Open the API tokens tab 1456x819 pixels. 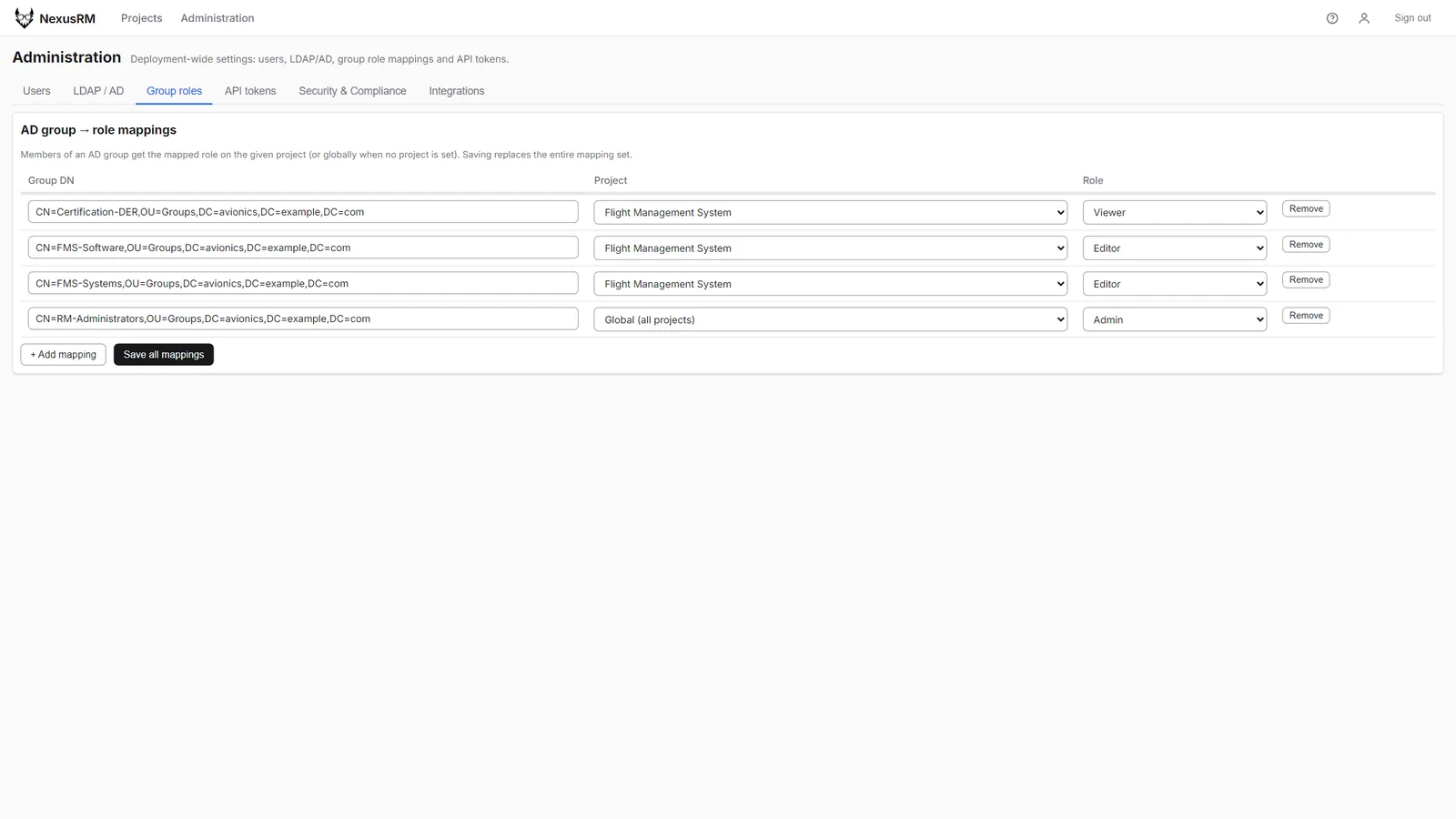point(250,91)
